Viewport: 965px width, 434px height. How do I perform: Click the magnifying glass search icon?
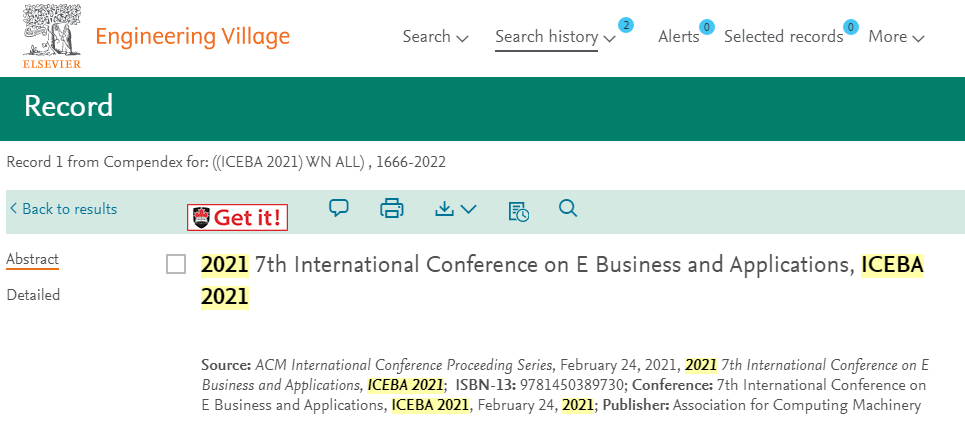click(x=568, y=208)
